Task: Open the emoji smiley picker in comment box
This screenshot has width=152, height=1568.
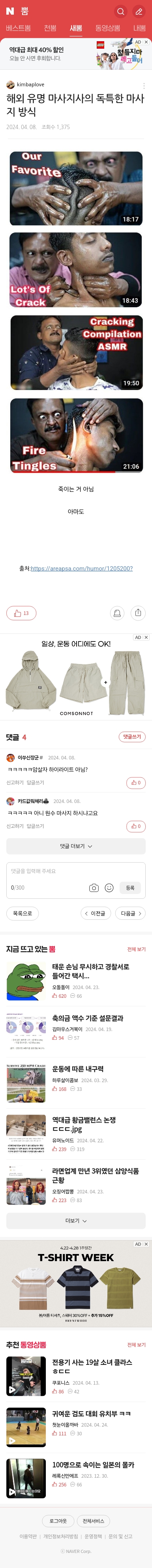Action: point(109,888)
